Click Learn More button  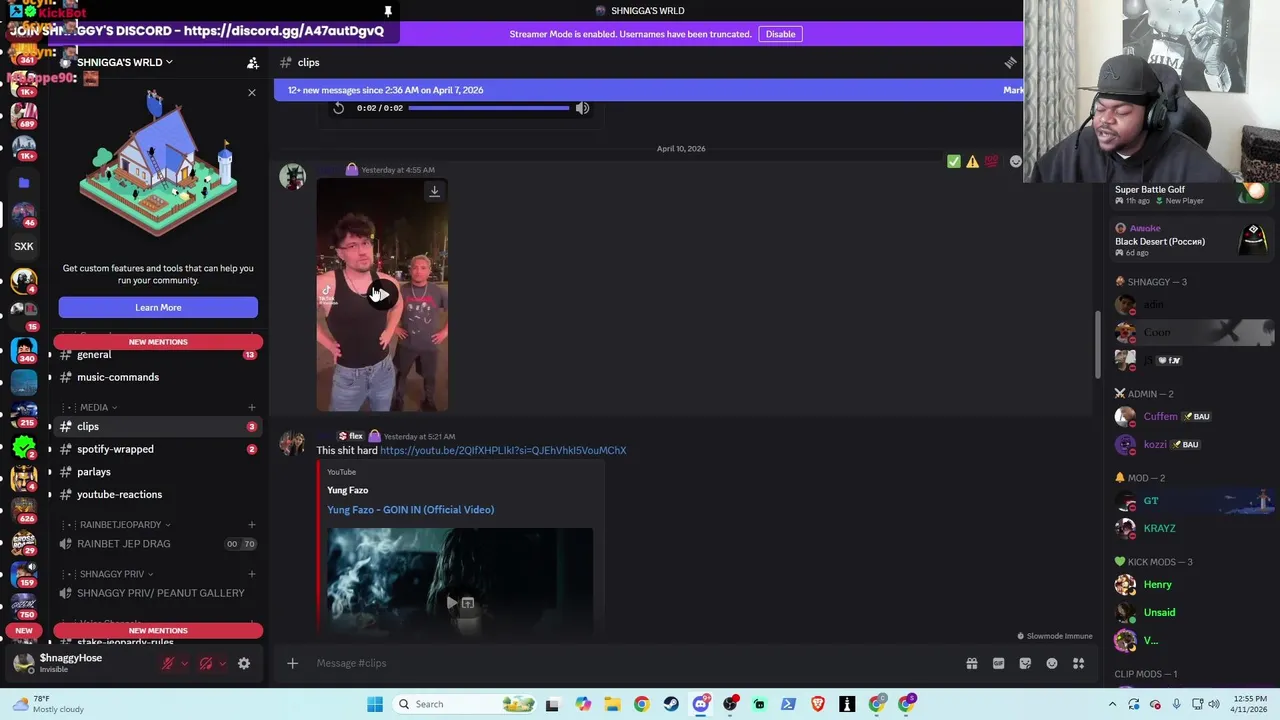pyautogui.click(x=158, y=308)
